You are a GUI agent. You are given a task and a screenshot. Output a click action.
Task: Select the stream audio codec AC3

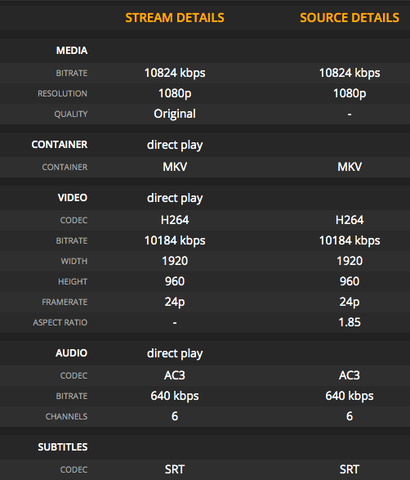[x=175, y=375]
